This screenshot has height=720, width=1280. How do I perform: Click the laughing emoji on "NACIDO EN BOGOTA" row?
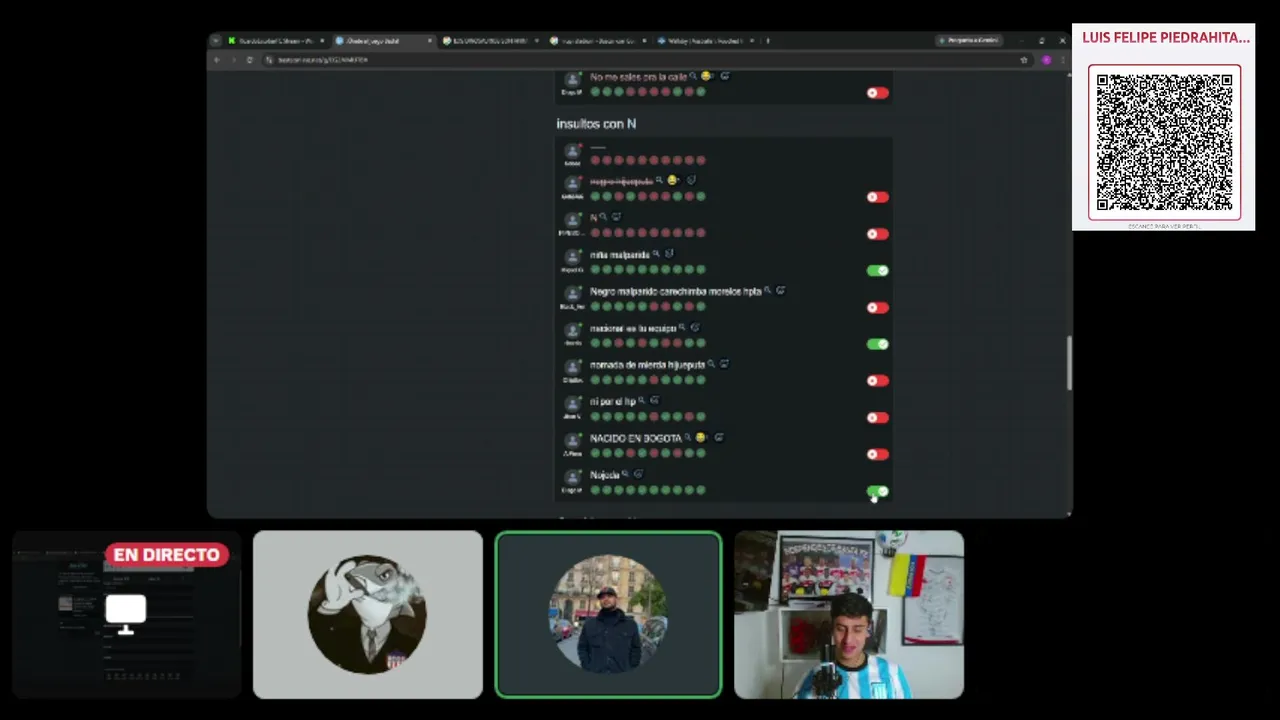click(700, 437)
